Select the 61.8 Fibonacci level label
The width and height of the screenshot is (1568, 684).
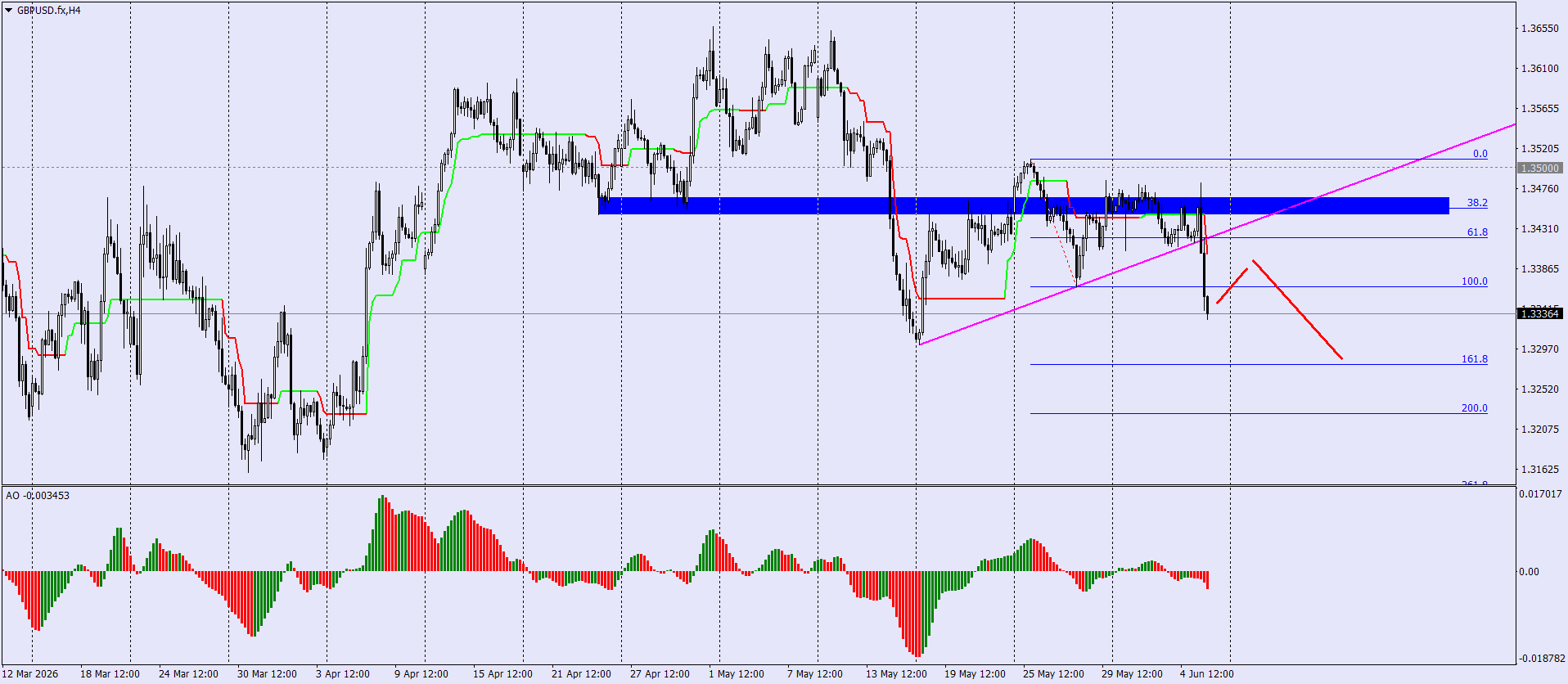click(x=1477, y=232)
